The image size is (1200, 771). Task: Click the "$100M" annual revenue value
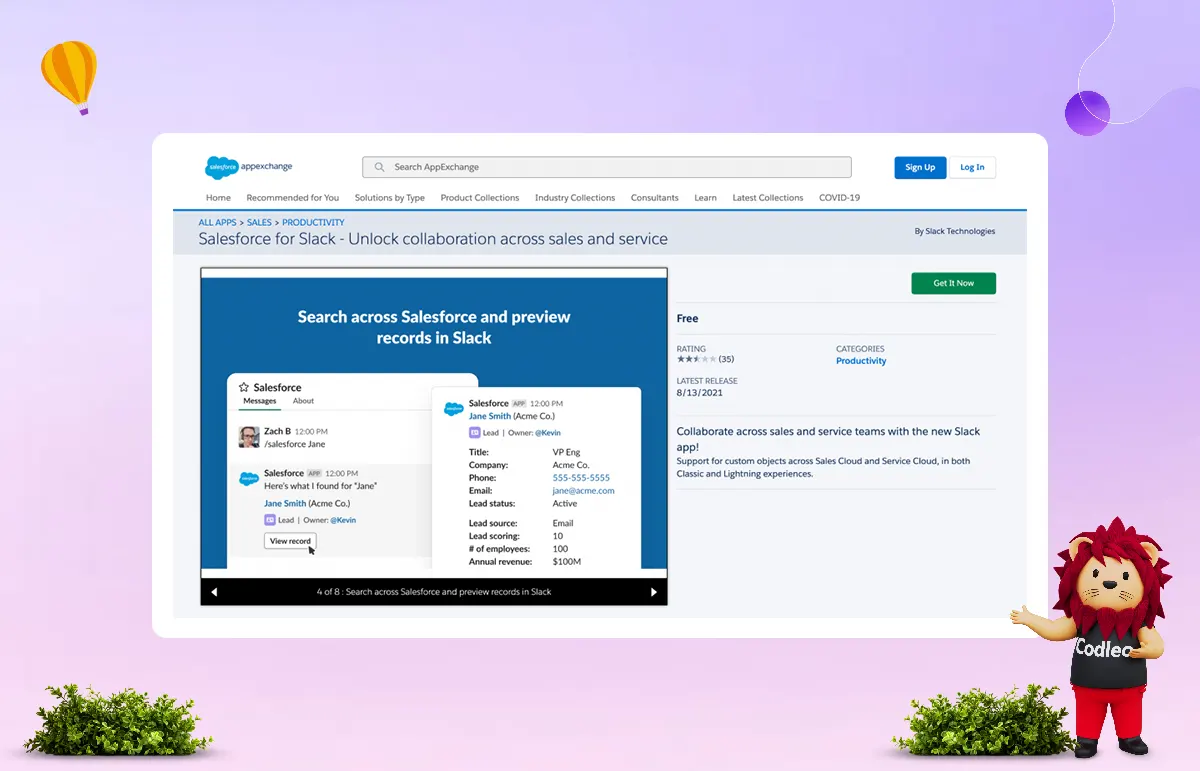567,562
